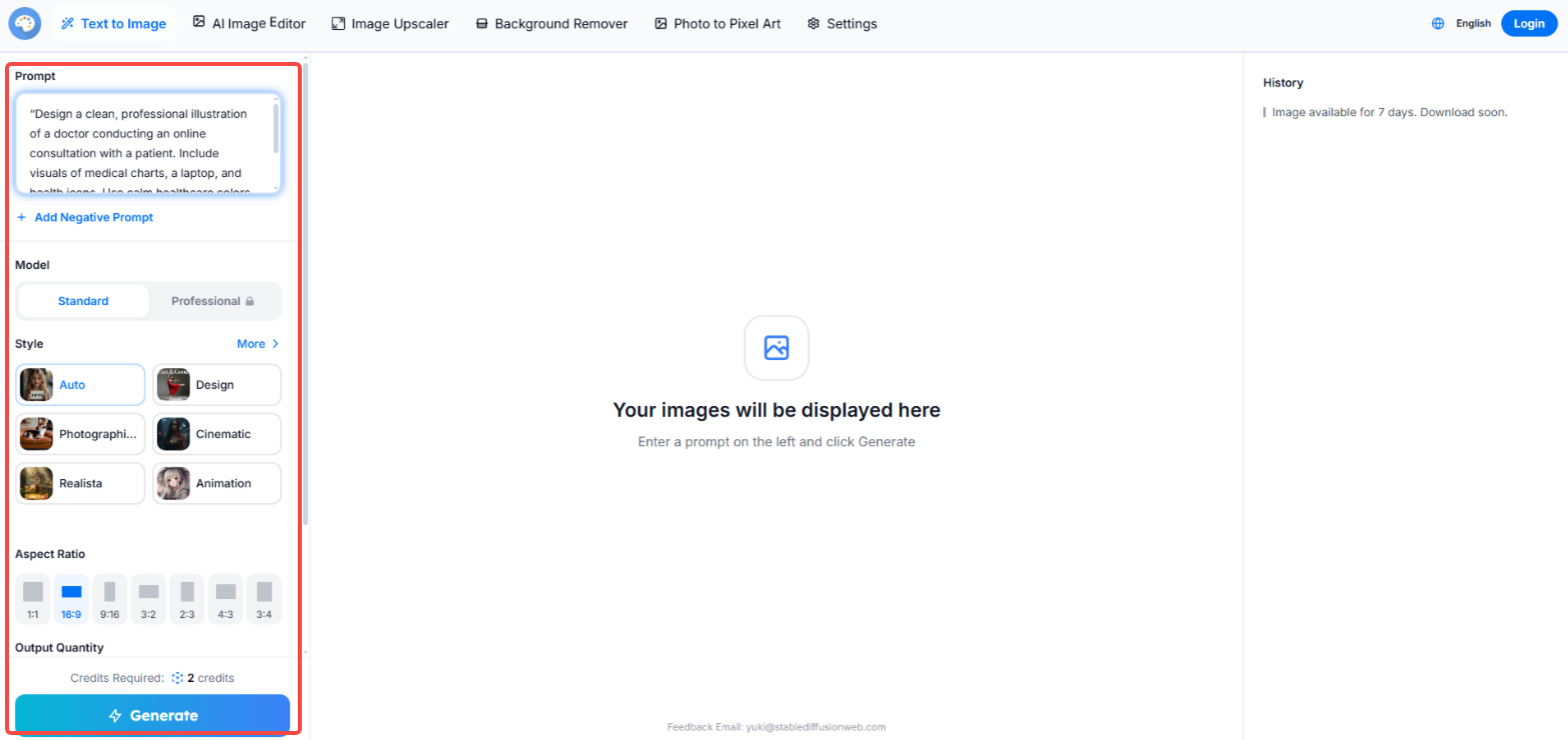1568x740 pixels.
Task: Click the lock icon beside Professional
Action: point(250,301)
